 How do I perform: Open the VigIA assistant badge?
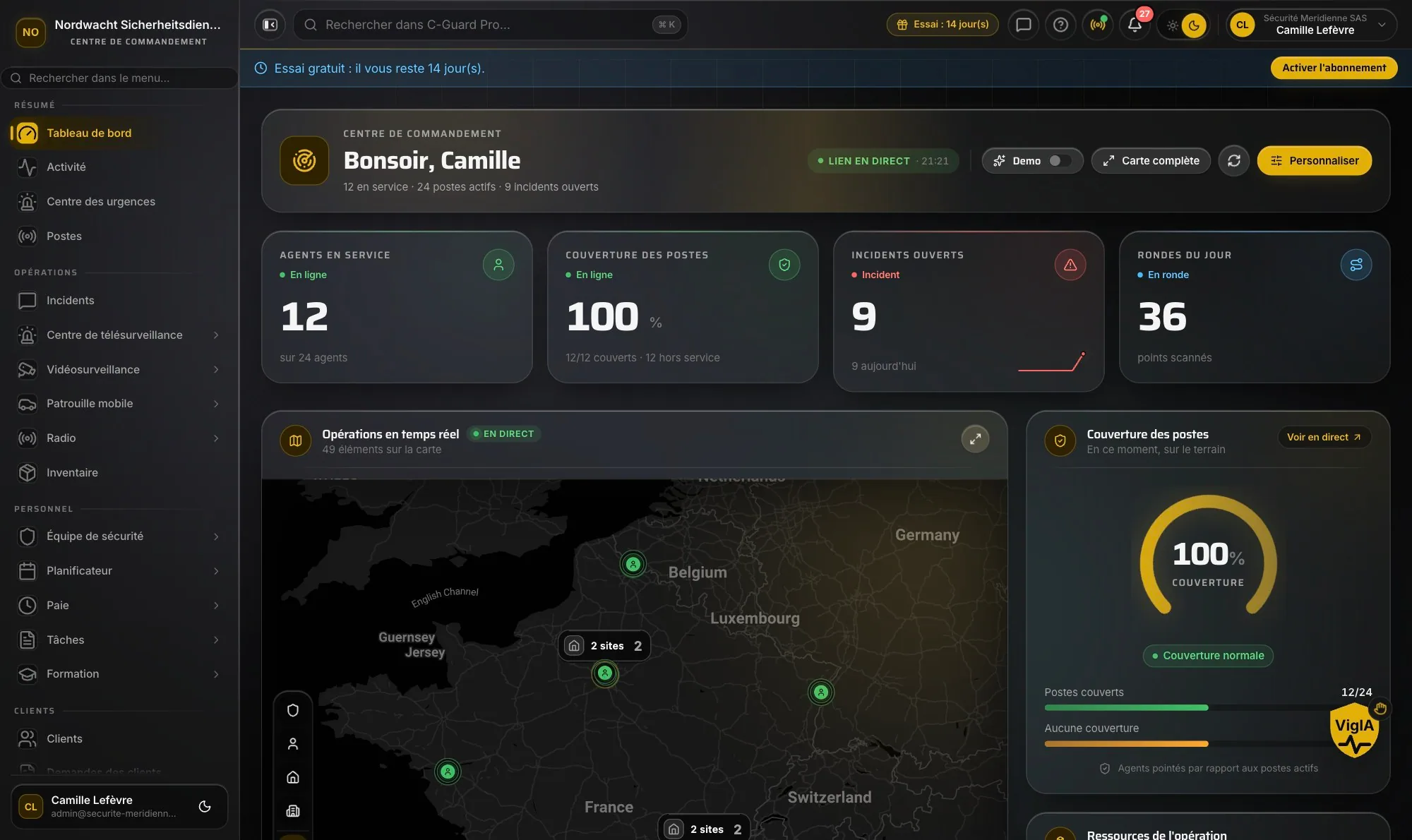1354,730
